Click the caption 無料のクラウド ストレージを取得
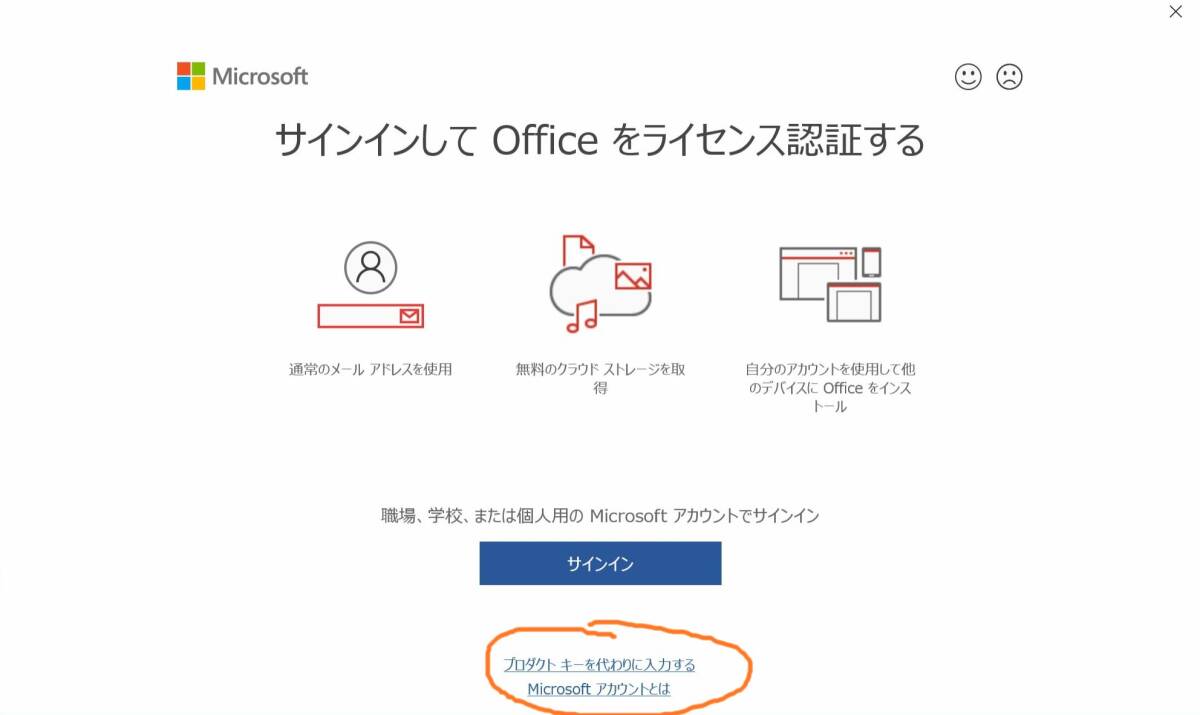The image size is (1200, 715). click(x=600, y=378)
